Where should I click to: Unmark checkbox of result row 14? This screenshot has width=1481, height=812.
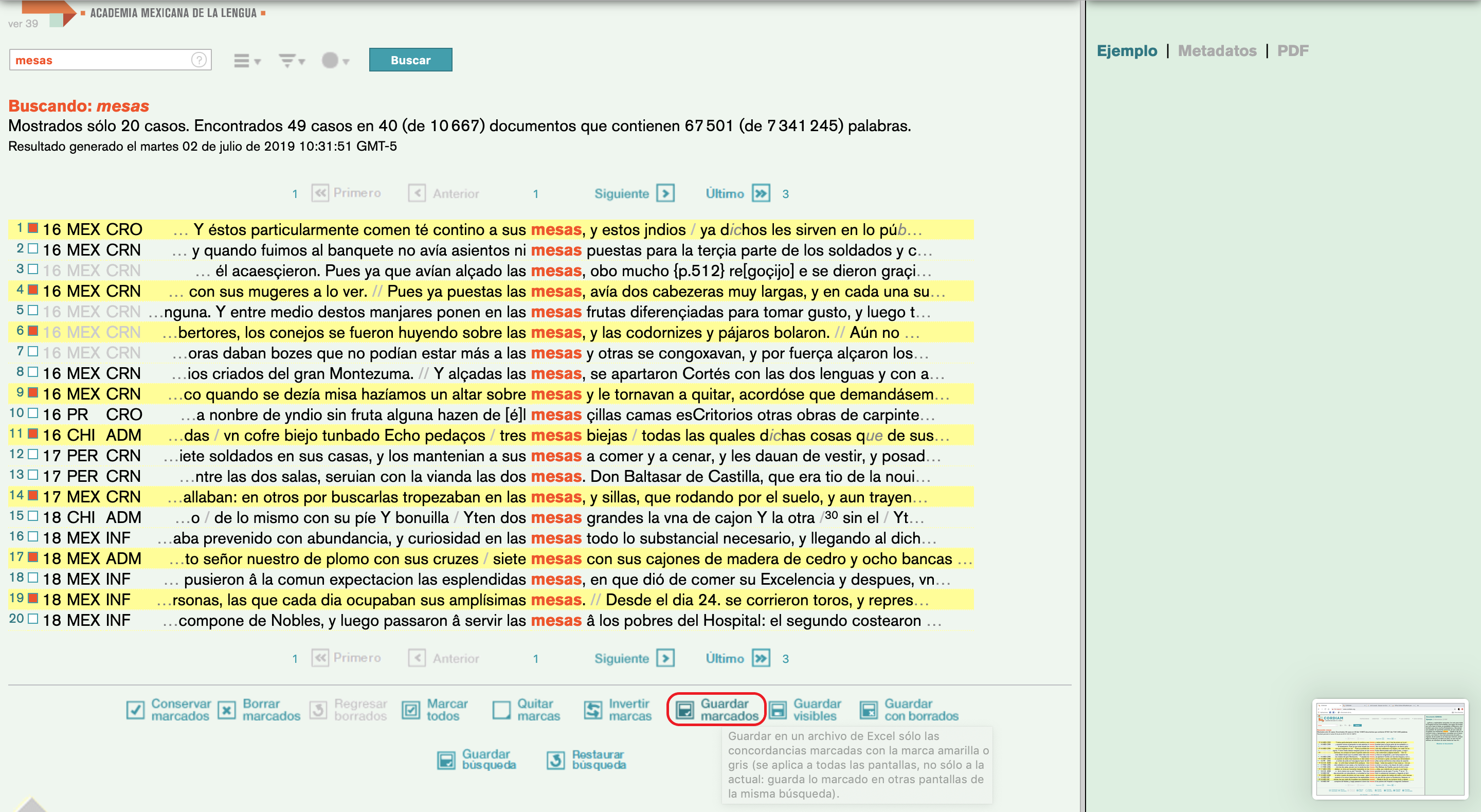point(33,496)
